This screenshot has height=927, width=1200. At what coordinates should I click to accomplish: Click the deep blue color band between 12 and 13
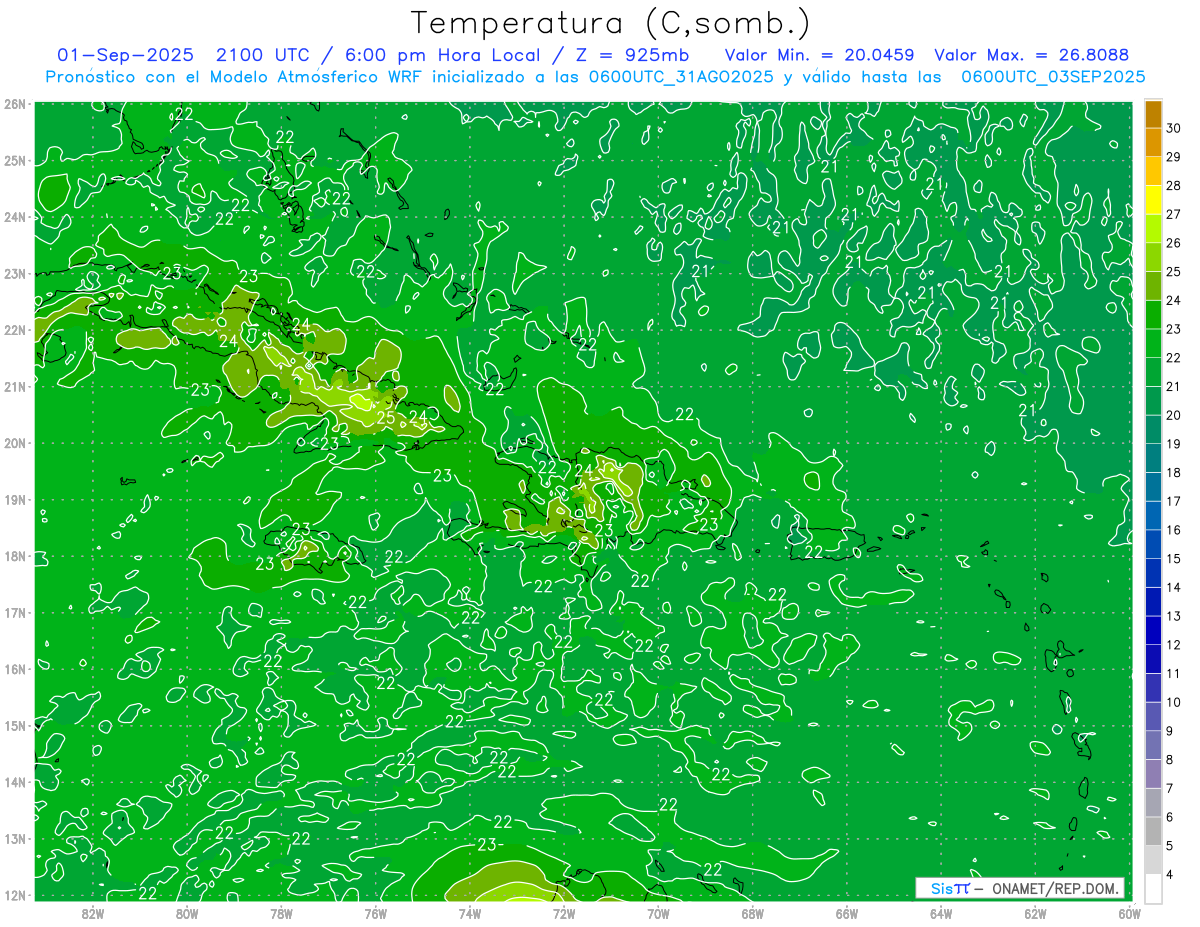click(1153, 630)
